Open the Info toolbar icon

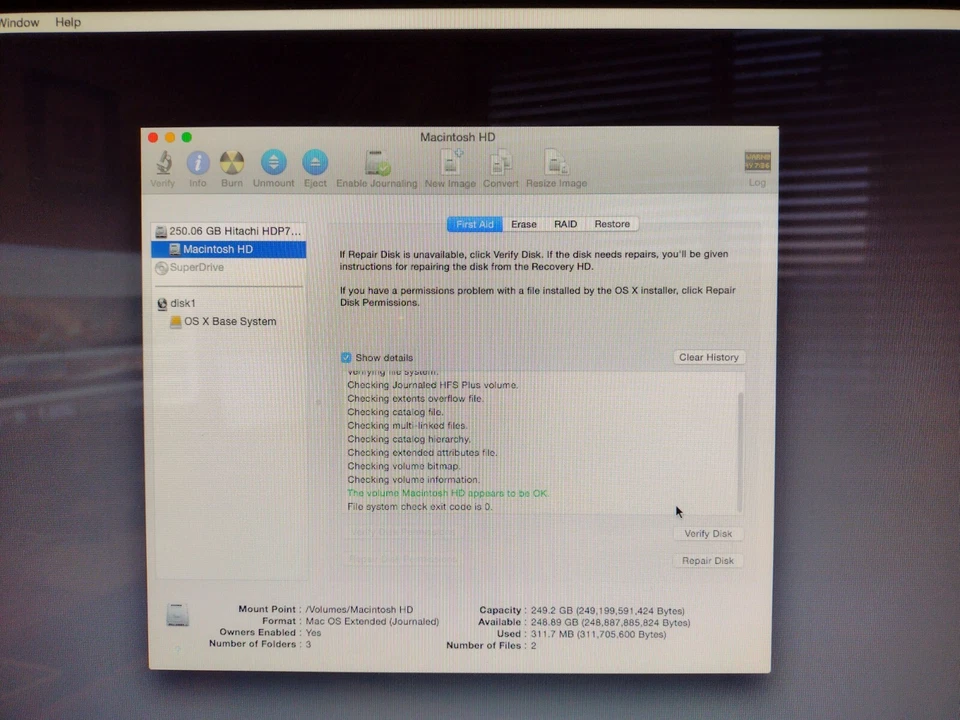[x=197, y=164]
